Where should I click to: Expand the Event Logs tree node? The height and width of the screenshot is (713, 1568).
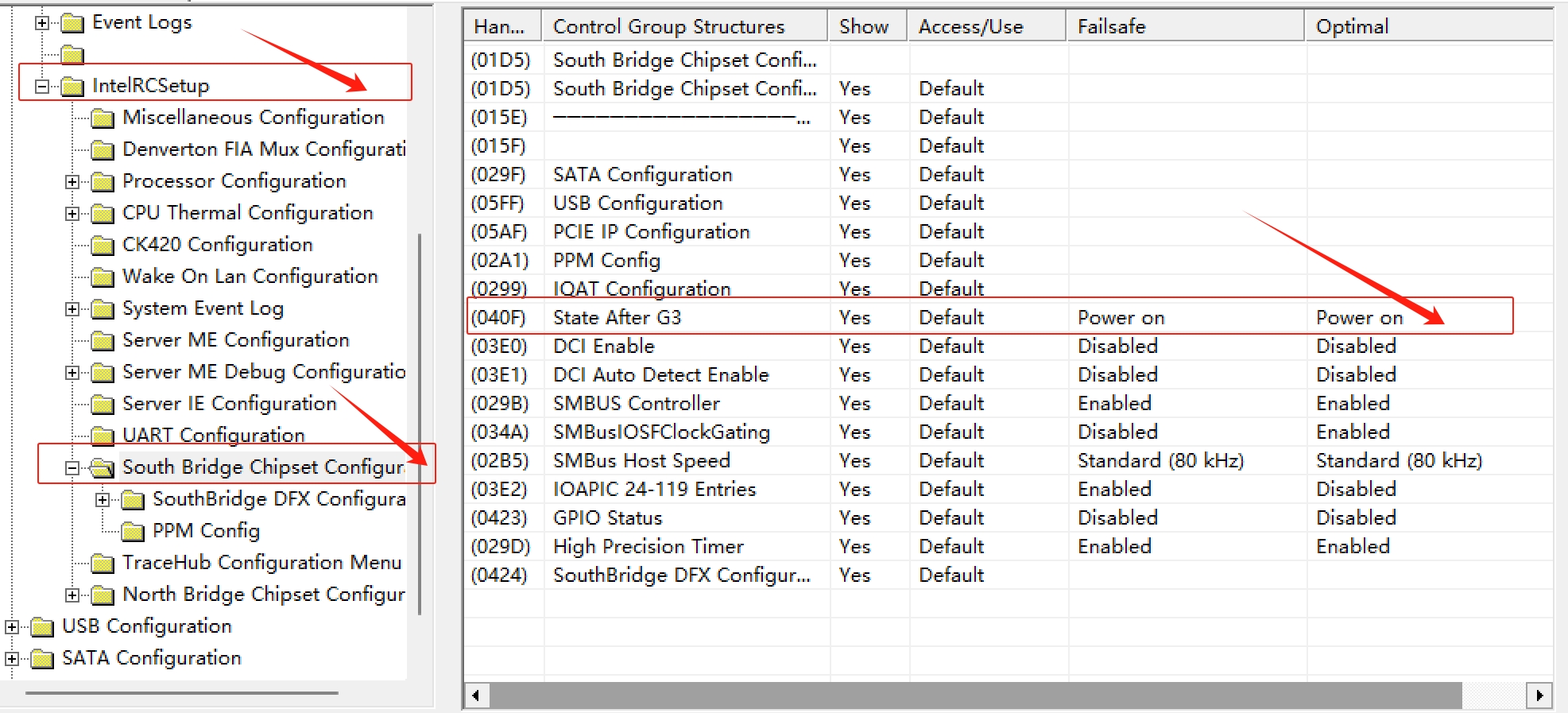[x=42, y=23]
